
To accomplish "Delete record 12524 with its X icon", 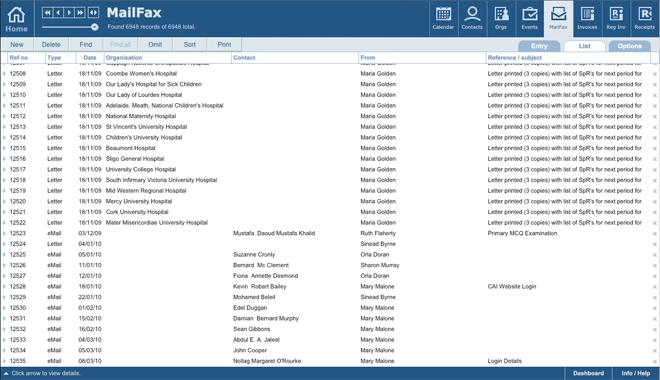I will pyautogui.click(x=655, y=244).
